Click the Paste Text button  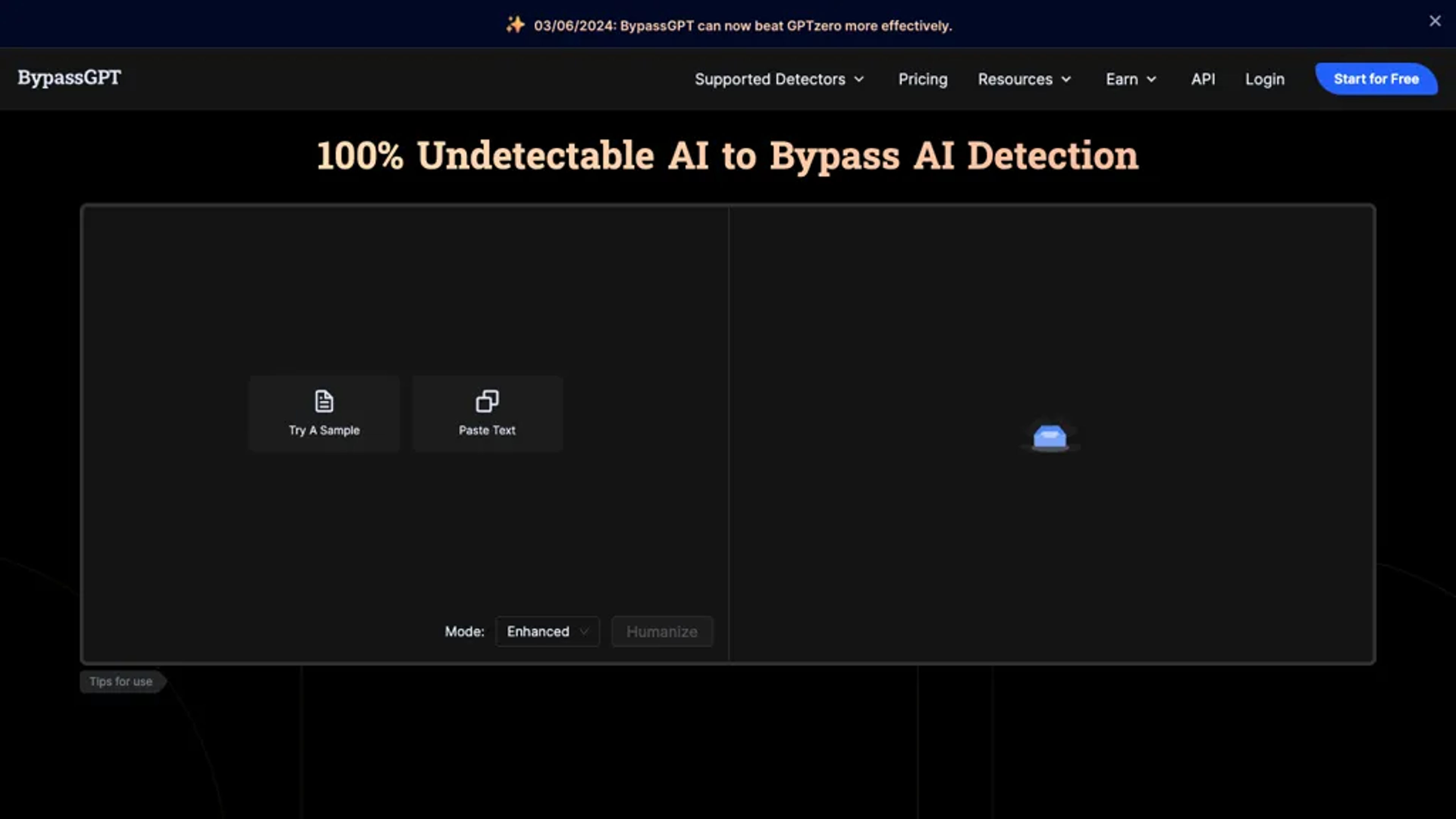pos(487,414)
